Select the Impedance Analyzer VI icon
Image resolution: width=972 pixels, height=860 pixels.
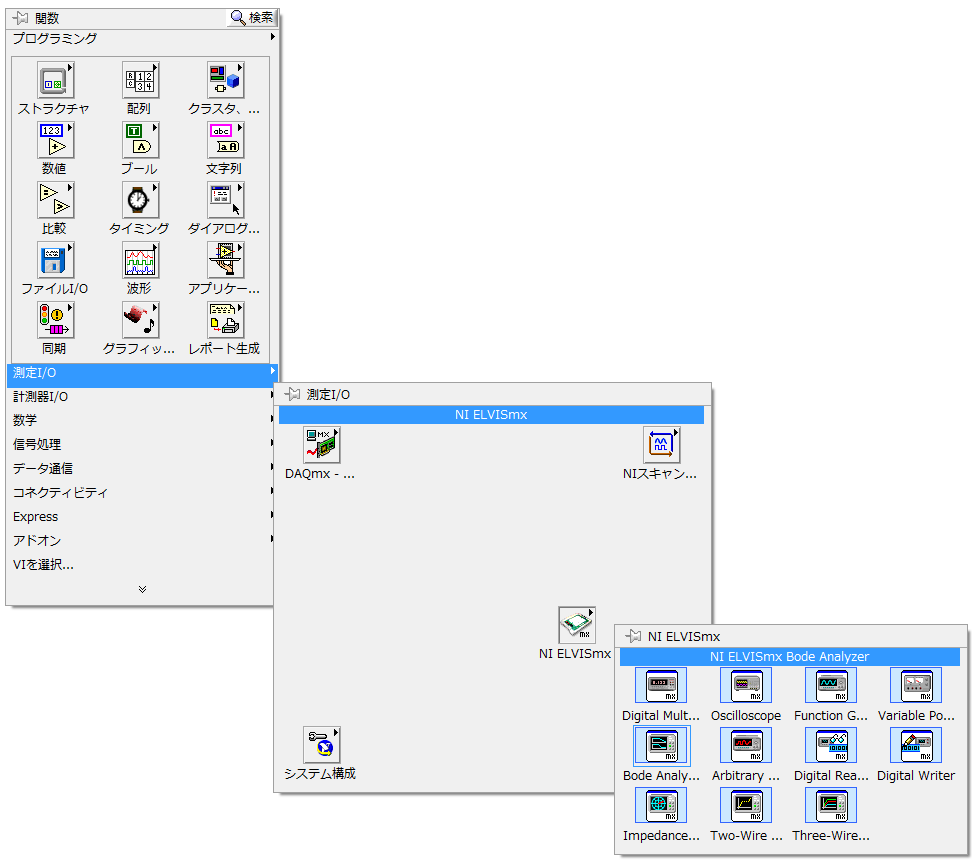coord(661,806)
